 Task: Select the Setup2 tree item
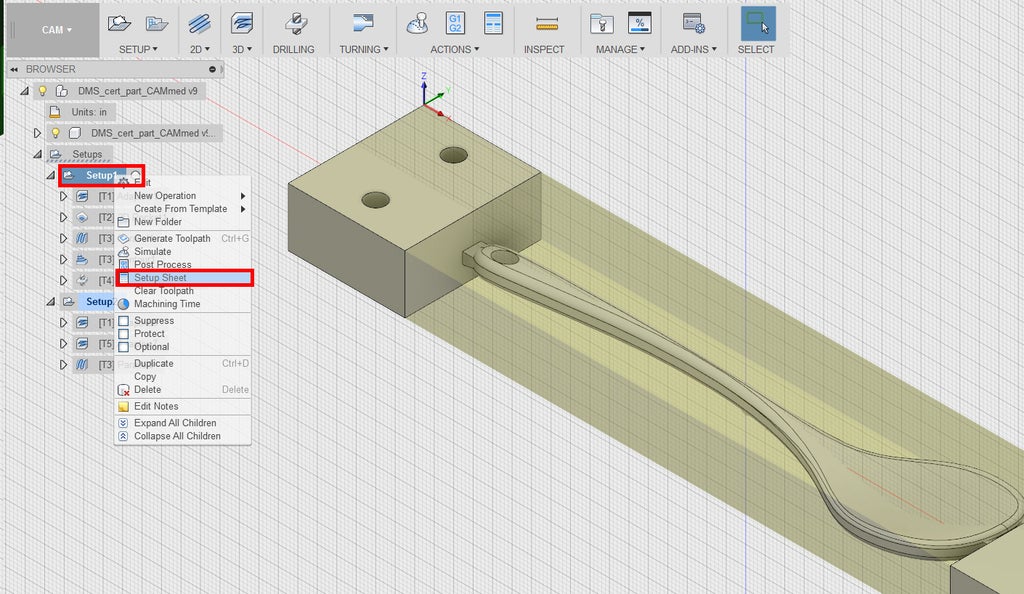tap(98, 302)
